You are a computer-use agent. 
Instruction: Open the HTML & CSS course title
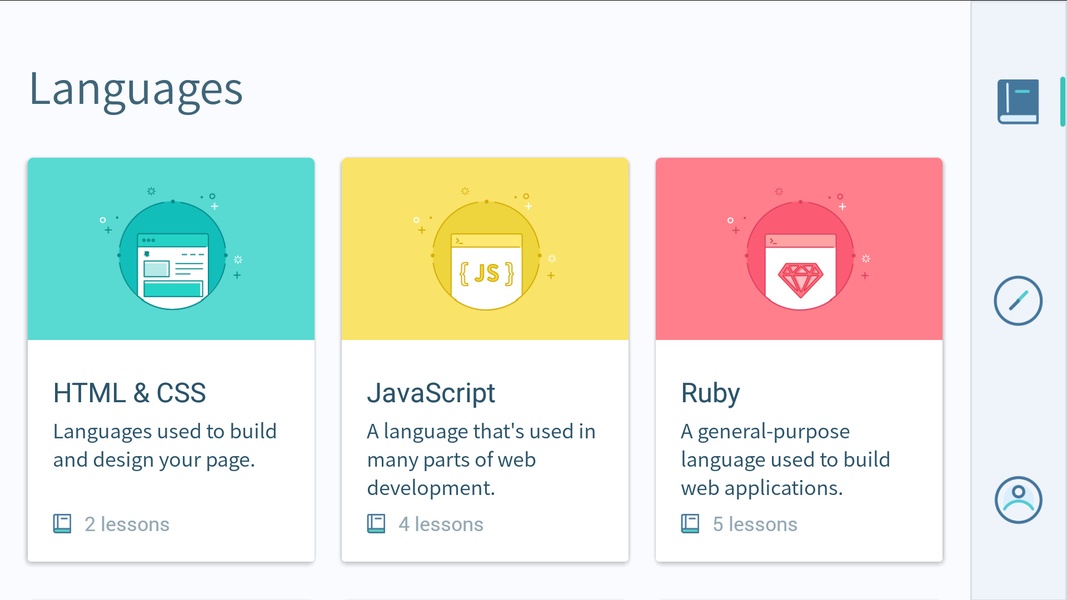[x=129, y=393]
